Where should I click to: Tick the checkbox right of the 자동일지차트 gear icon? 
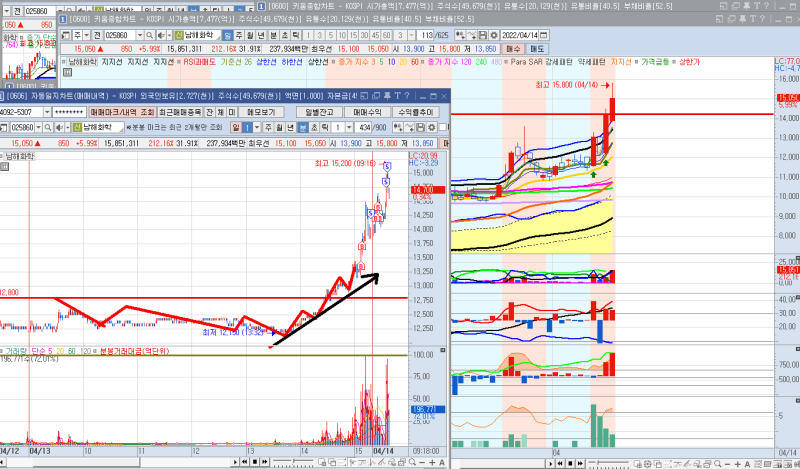(442, 127)
